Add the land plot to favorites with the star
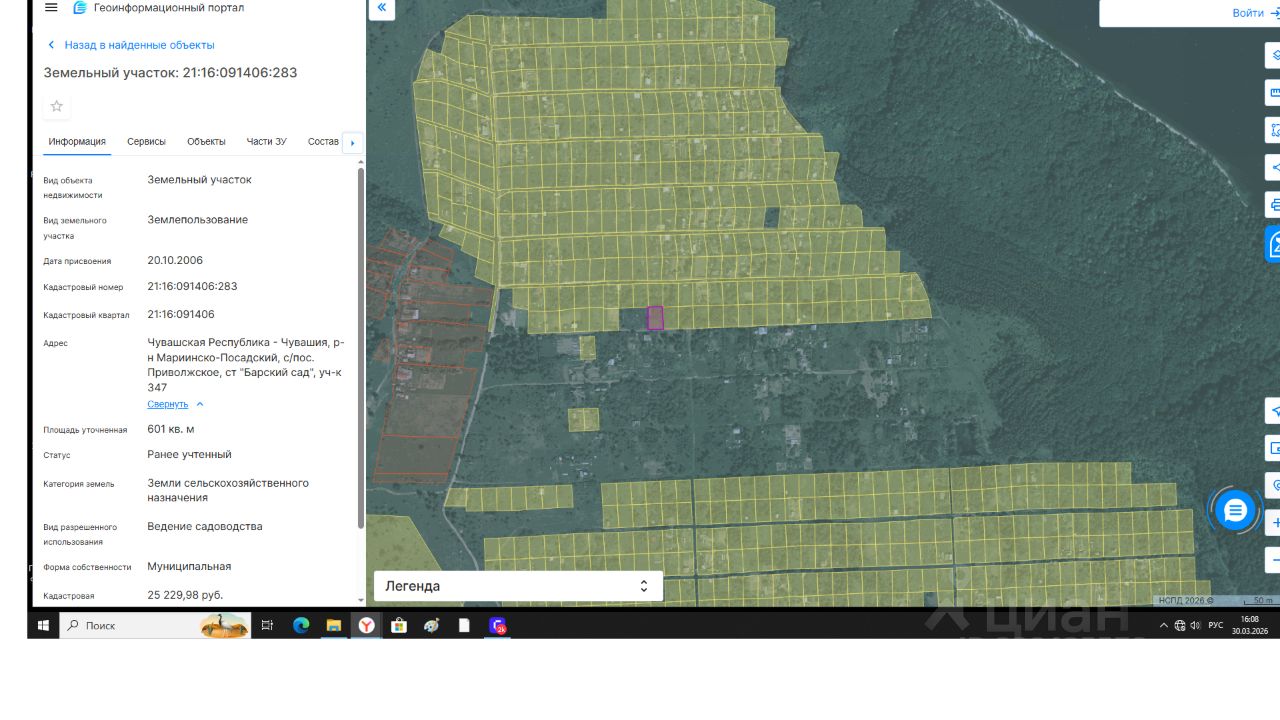Screen dimensions: 1280x720 (x=57, y=106)
